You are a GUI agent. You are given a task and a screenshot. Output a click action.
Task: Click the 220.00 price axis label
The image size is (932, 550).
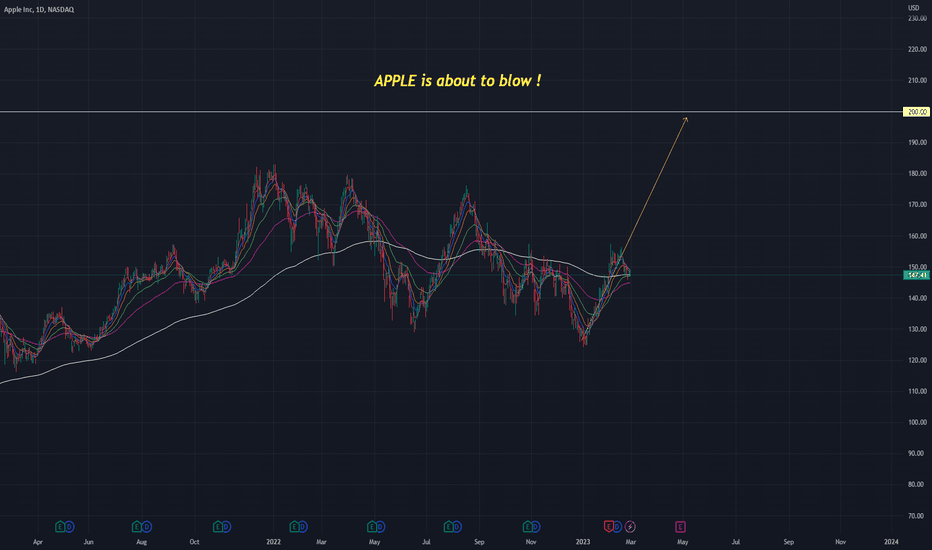[917, 49]
